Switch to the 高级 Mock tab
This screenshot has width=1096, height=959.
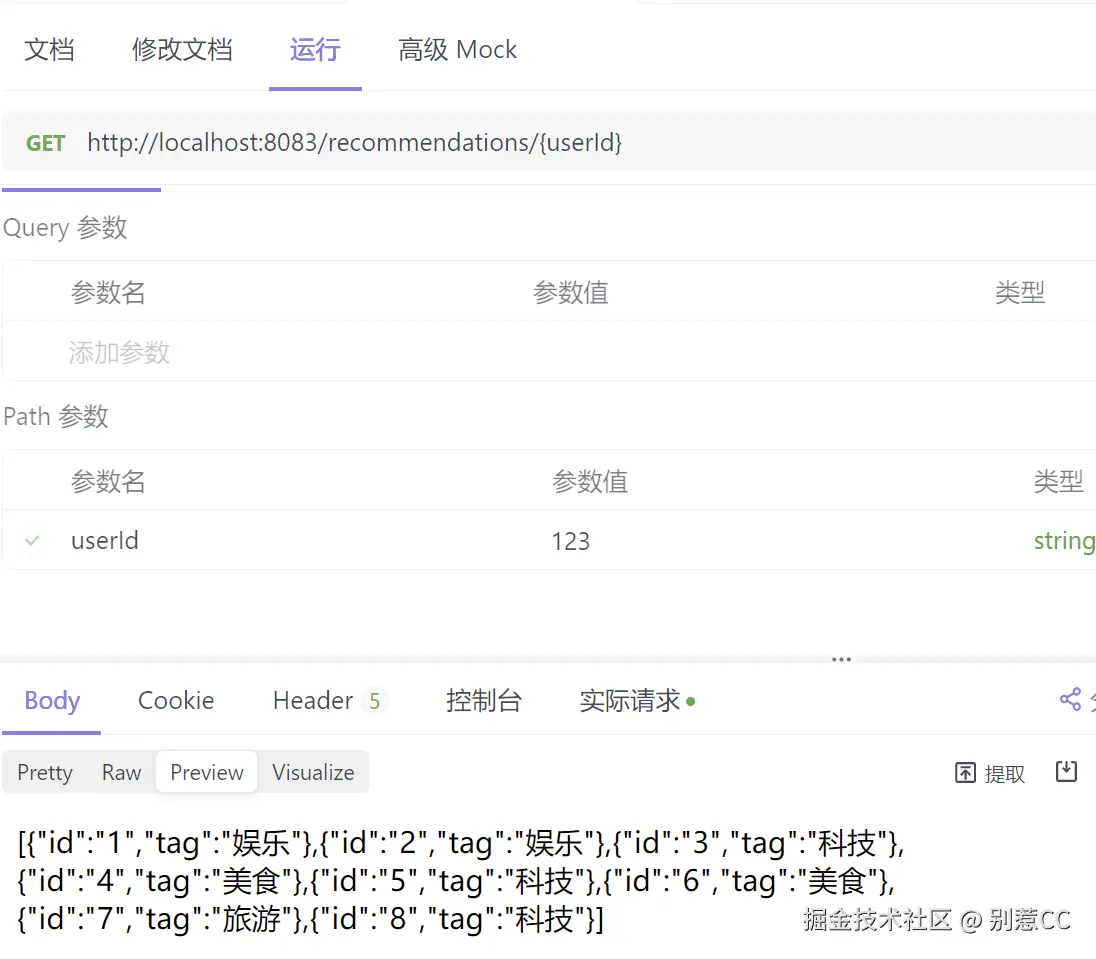click(x=457, y=49)
